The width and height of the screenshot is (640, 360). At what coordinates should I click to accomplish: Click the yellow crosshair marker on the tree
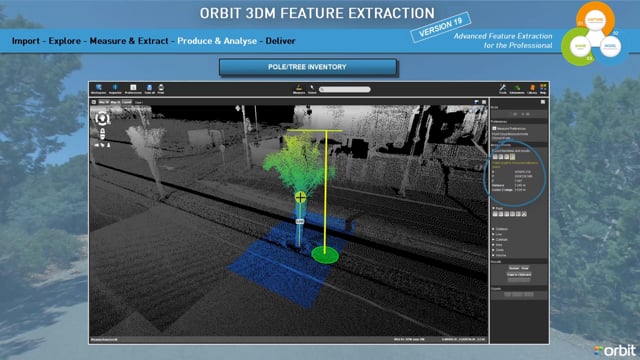coord(300,198)
